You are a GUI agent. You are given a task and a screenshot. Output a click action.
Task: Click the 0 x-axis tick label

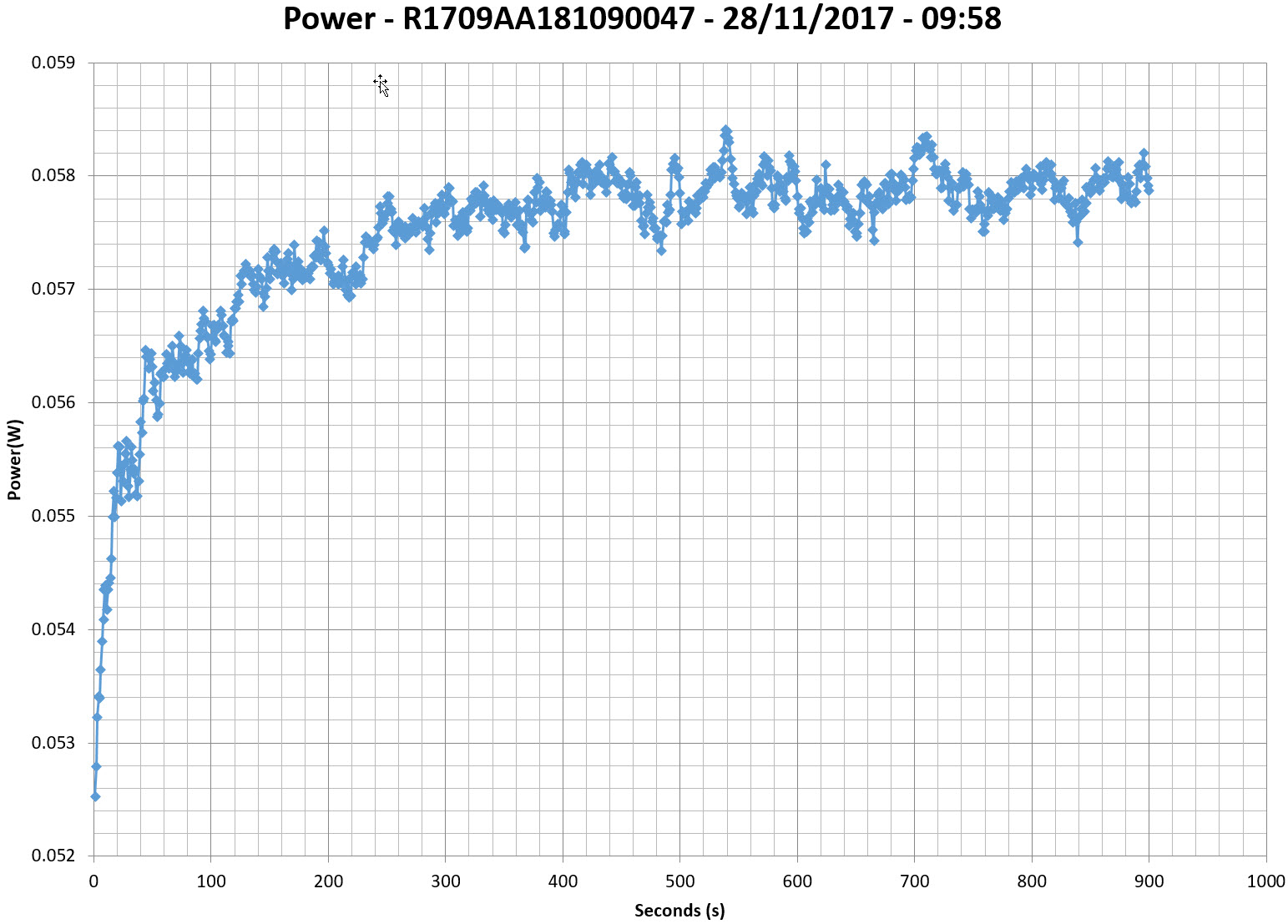tap(93, 881)
